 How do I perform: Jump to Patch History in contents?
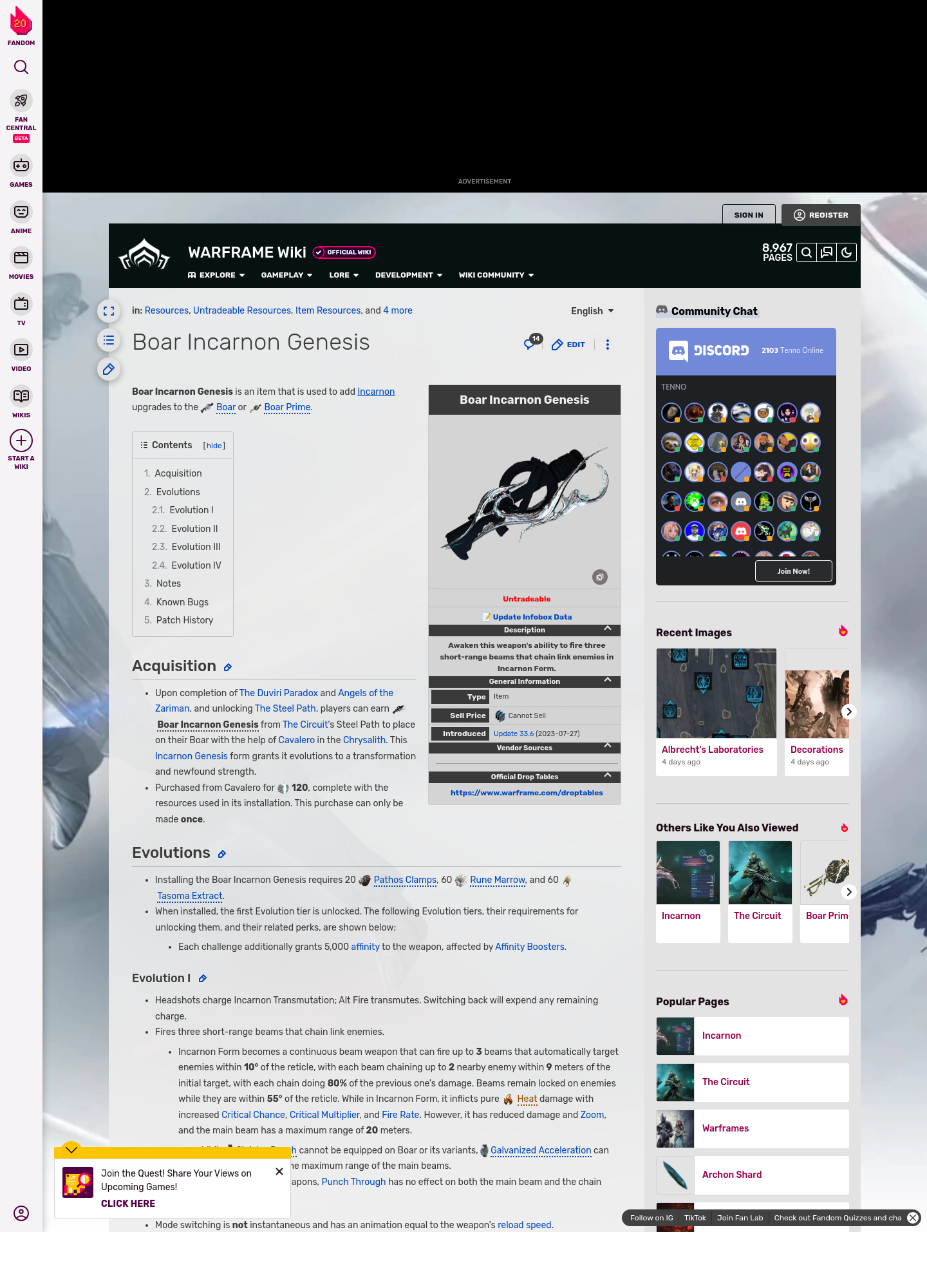tap(179, 620)
